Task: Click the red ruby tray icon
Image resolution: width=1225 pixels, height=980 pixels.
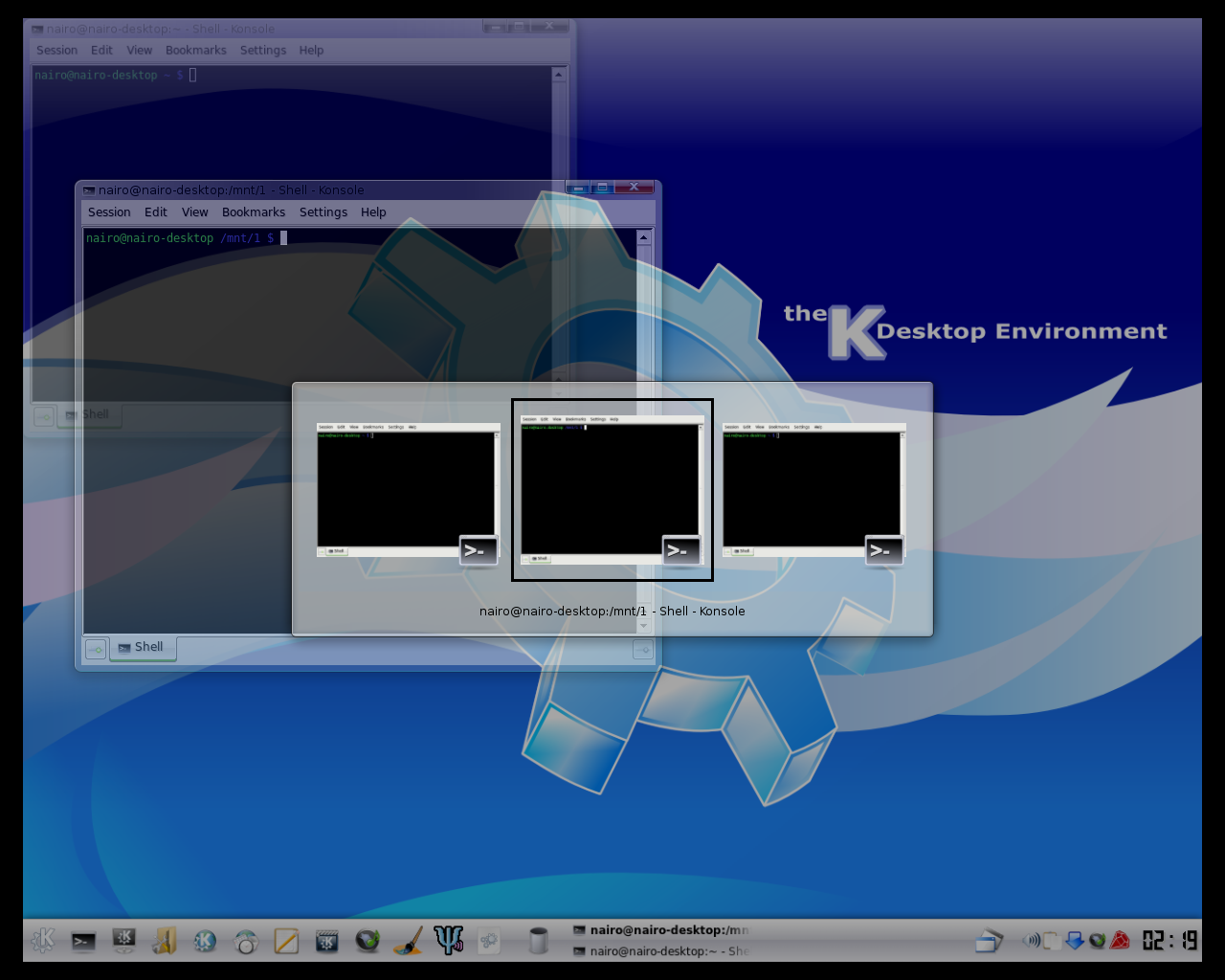Action: tap(1120, 941)
